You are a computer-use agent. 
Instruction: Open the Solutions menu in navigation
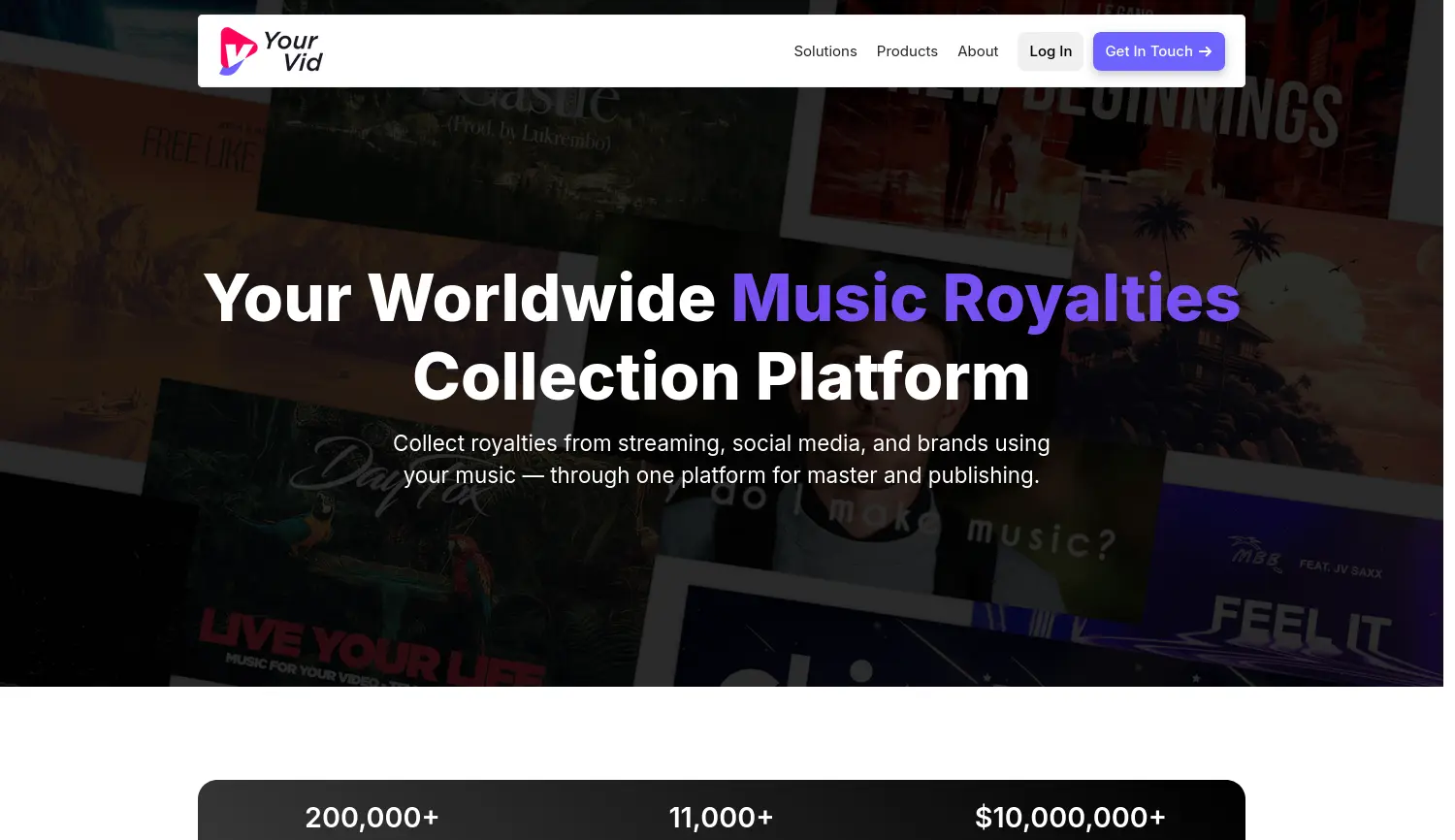pyautogui.click(x=824, y=51)
